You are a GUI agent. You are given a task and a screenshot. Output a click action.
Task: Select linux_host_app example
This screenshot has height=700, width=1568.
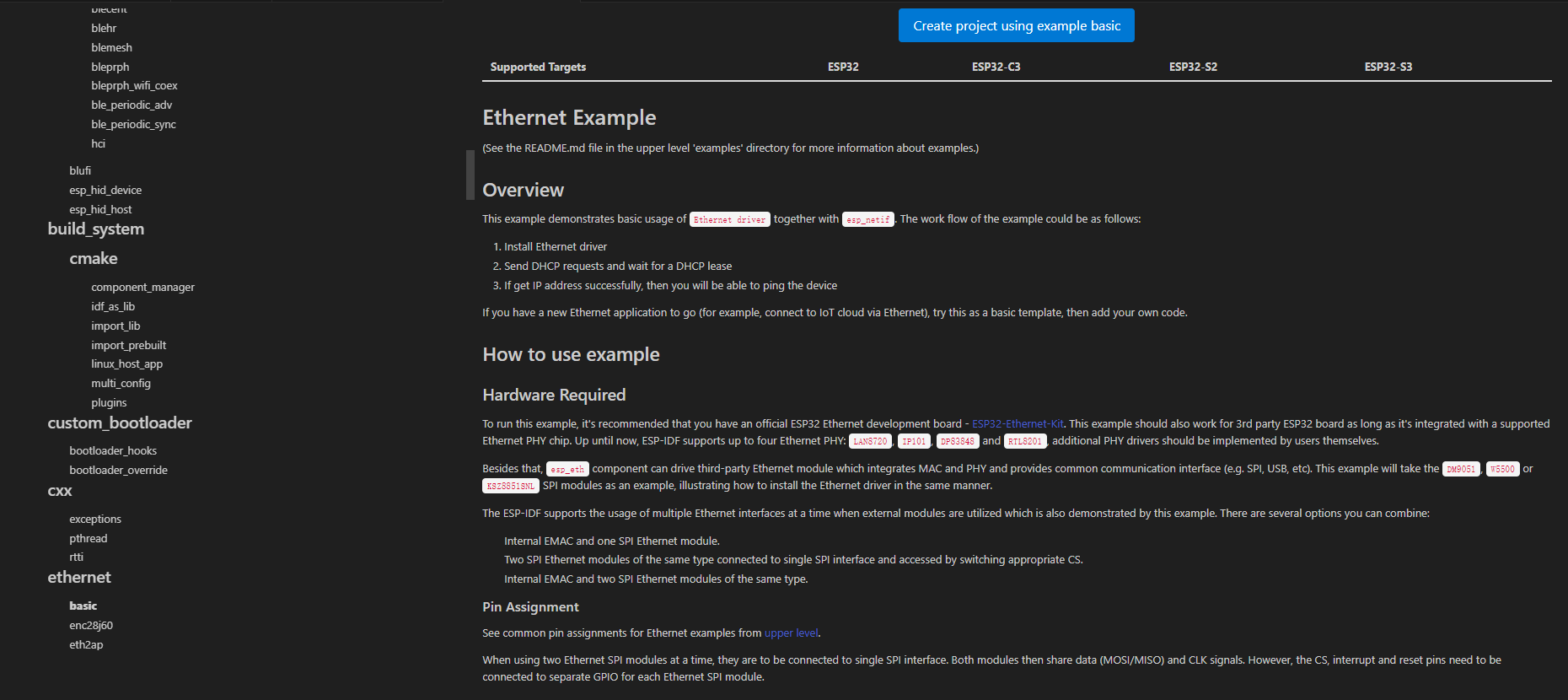[x=126, y=364]
